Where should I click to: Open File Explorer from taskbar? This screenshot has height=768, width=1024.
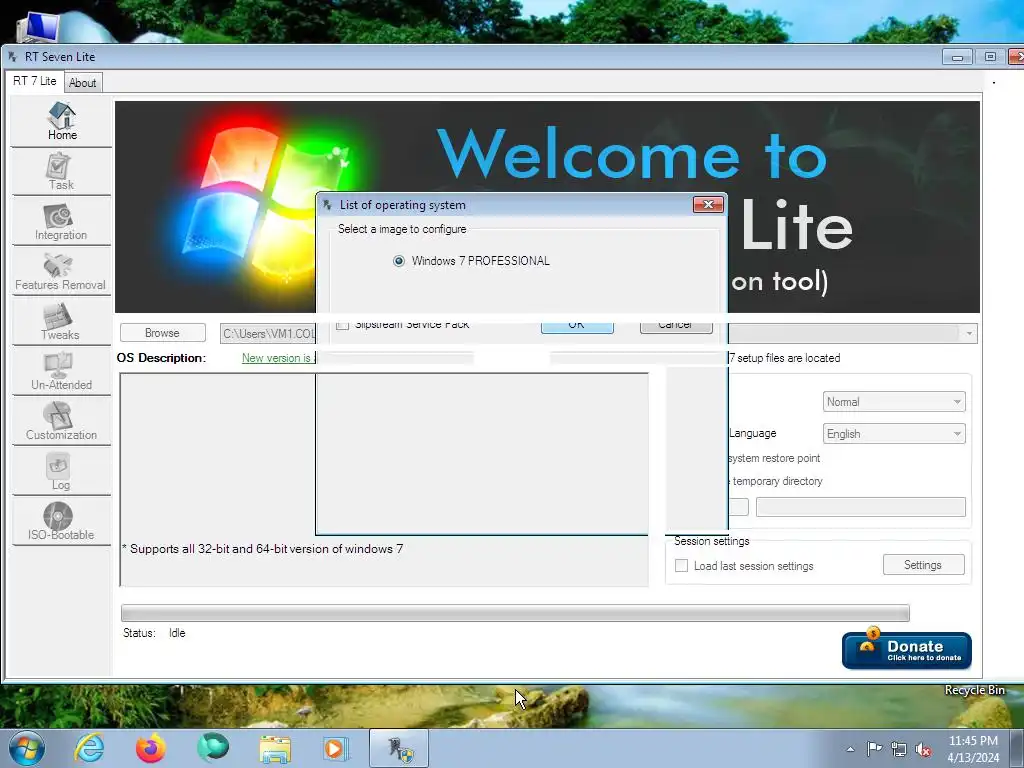[275, 749]
